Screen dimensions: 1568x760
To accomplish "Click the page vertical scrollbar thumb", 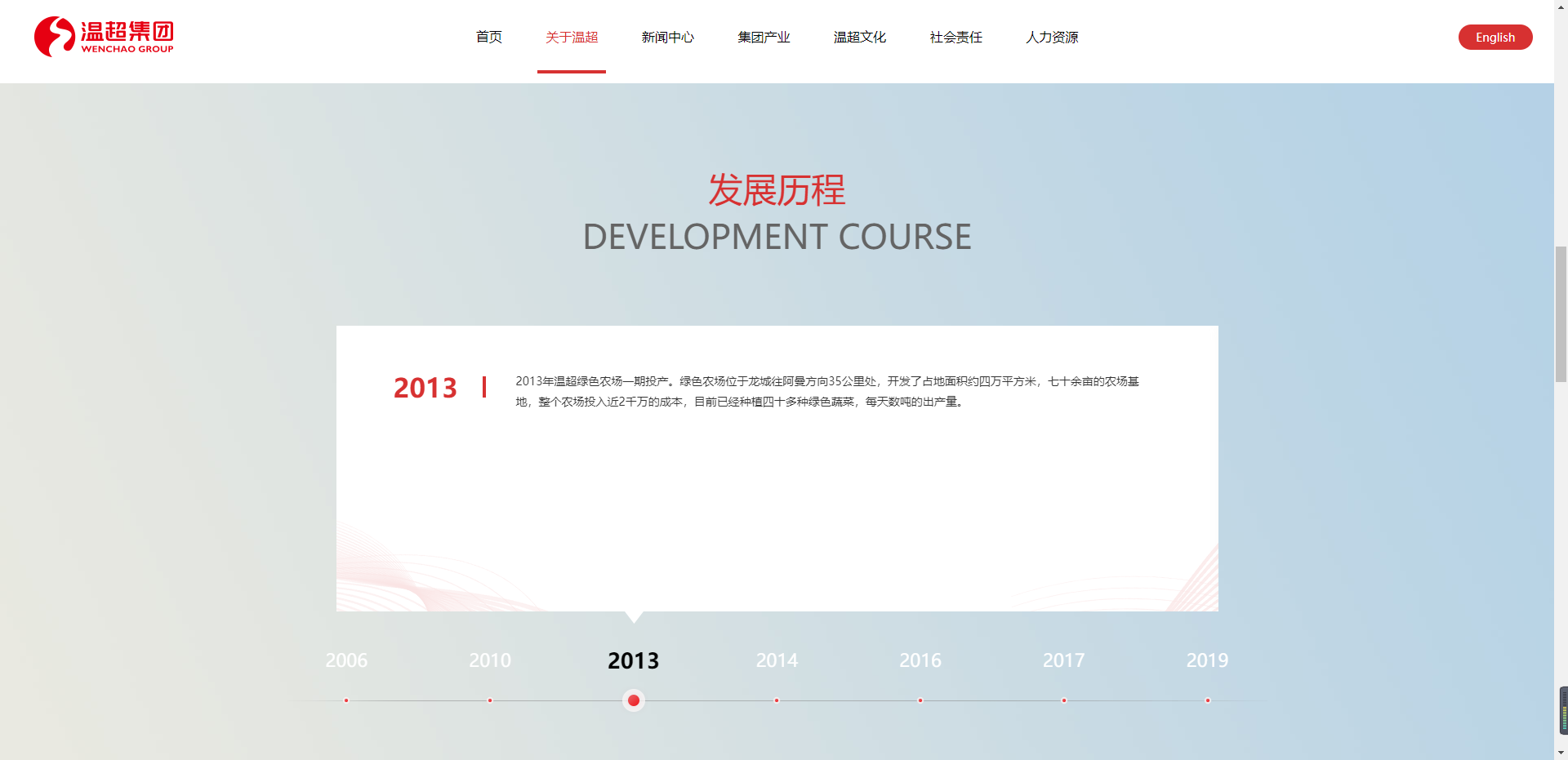I will (1561, 314).
